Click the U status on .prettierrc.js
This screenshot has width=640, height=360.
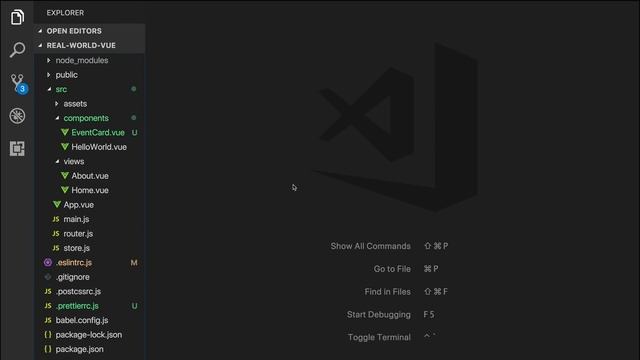pyautogui.click(x=134, y=306)
